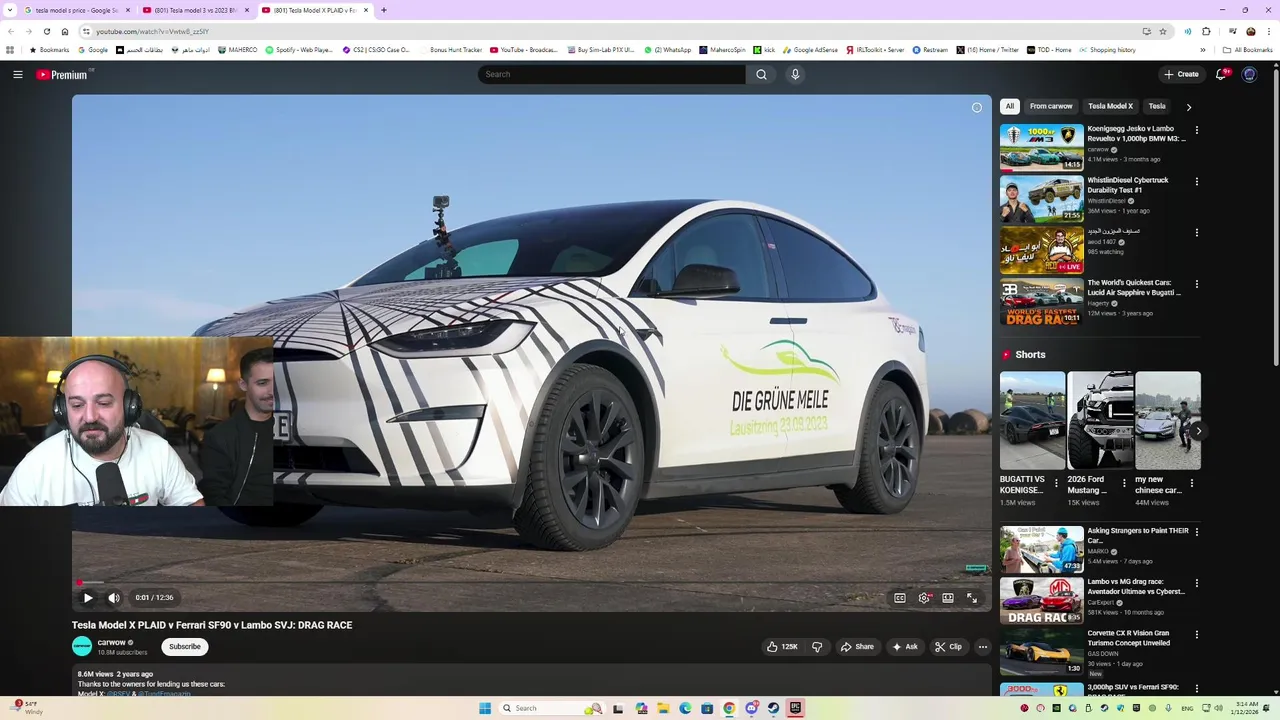Open Koenigsegg Jesko v Lambo Revuelto thumbnail

[1041, 146]
